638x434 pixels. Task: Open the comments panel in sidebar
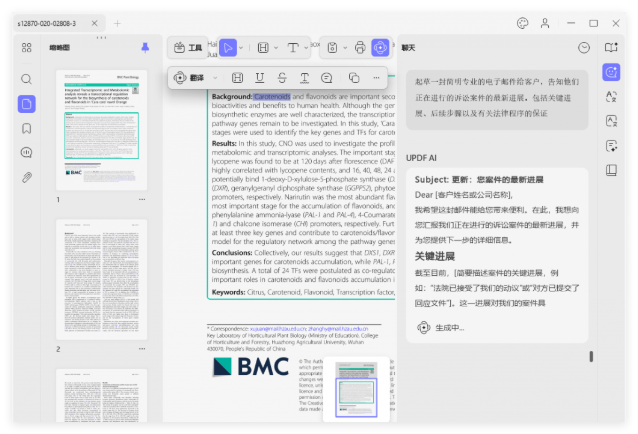pos(26,153)
